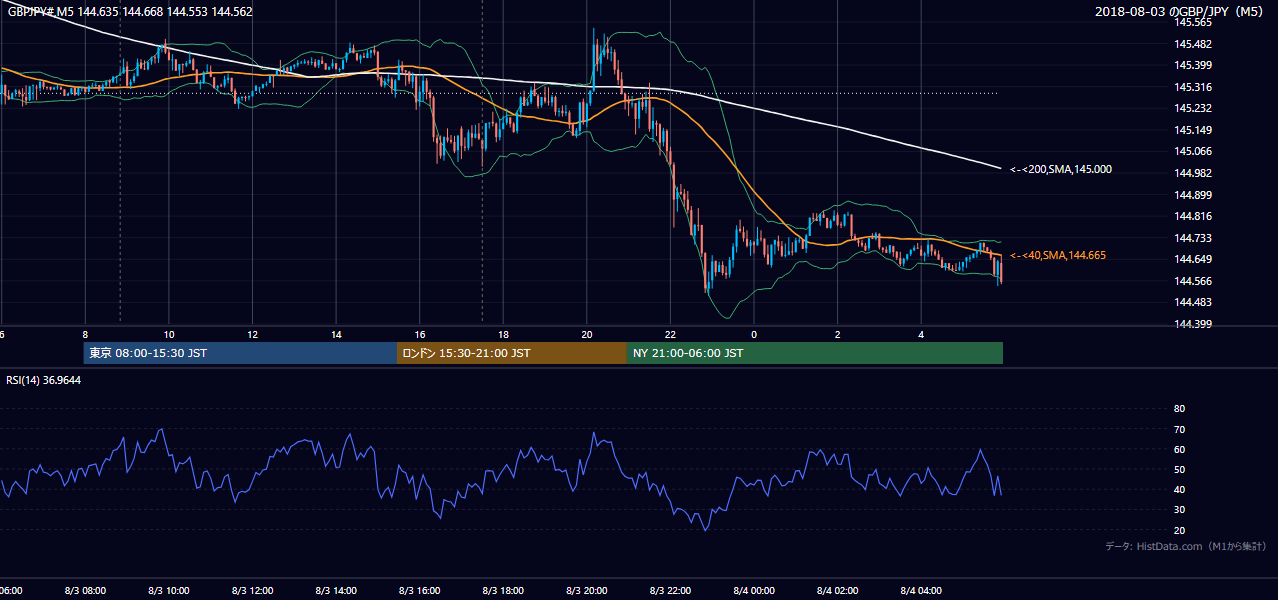This screenshot has width=1278, height=600.
Task: Click price level 144.649 on the axis
Action: (1192, 259)
